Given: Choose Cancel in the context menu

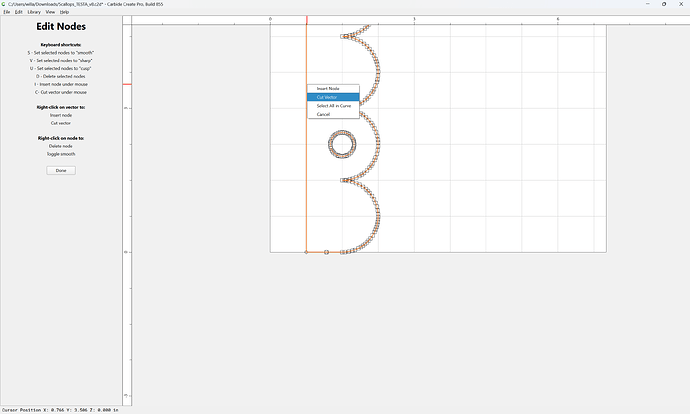Looking at the screenshot, I should click(333, 114).
